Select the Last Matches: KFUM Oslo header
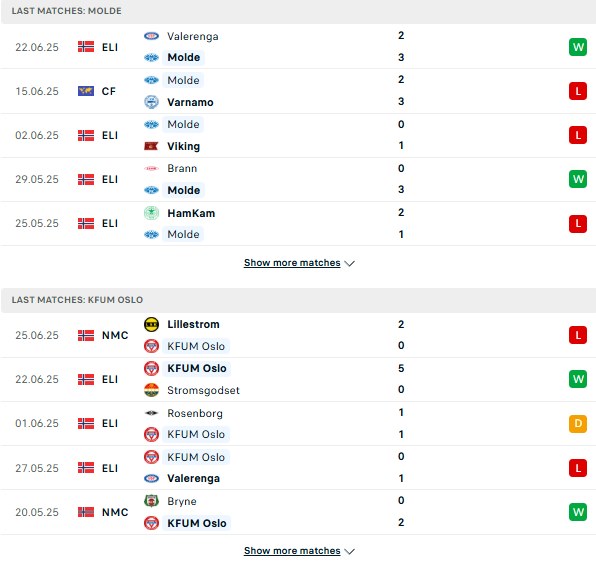596x575 pixels. (x=298, y=300)
